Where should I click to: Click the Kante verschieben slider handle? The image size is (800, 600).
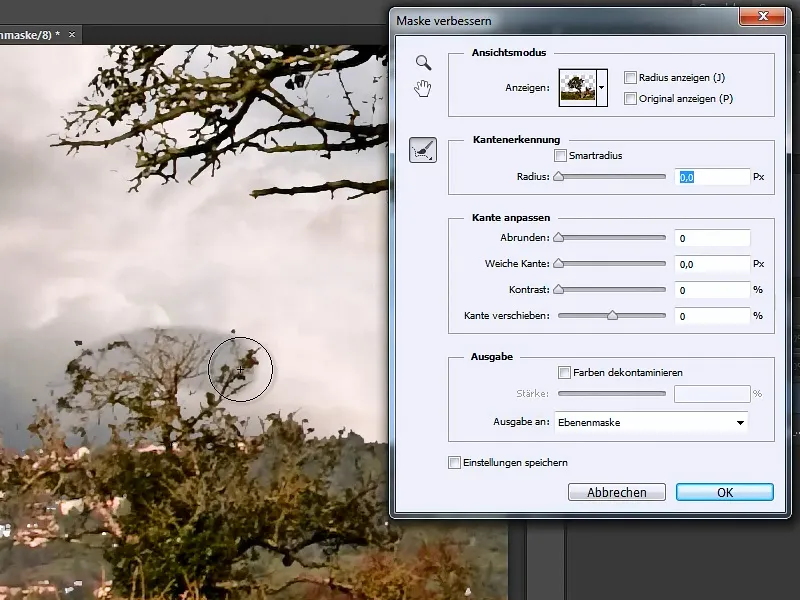(x=612, y=315)
